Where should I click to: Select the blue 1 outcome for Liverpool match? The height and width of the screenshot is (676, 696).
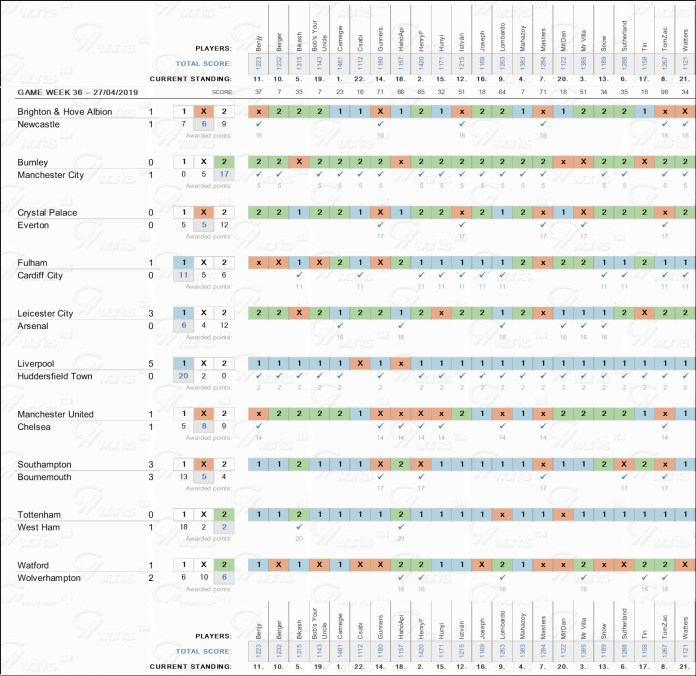pos(181,363)
